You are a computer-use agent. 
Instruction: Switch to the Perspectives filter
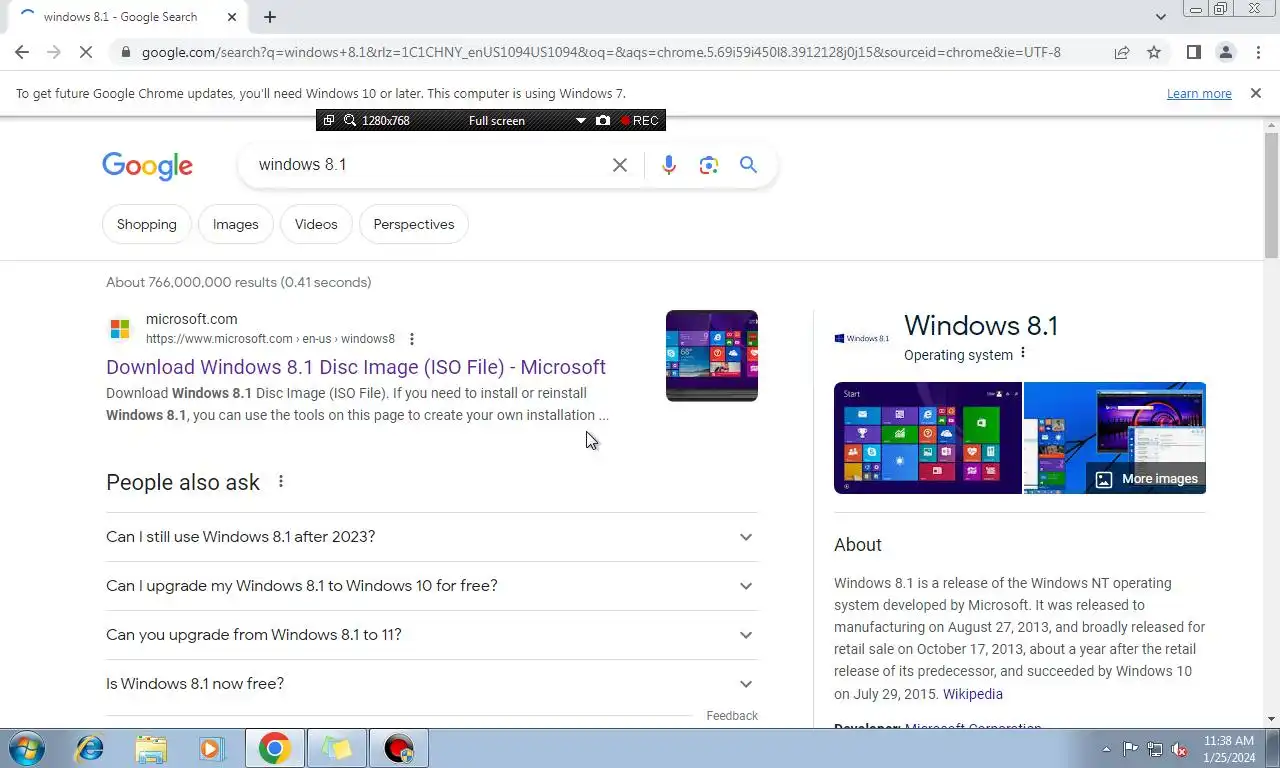(x=414, y=224)
